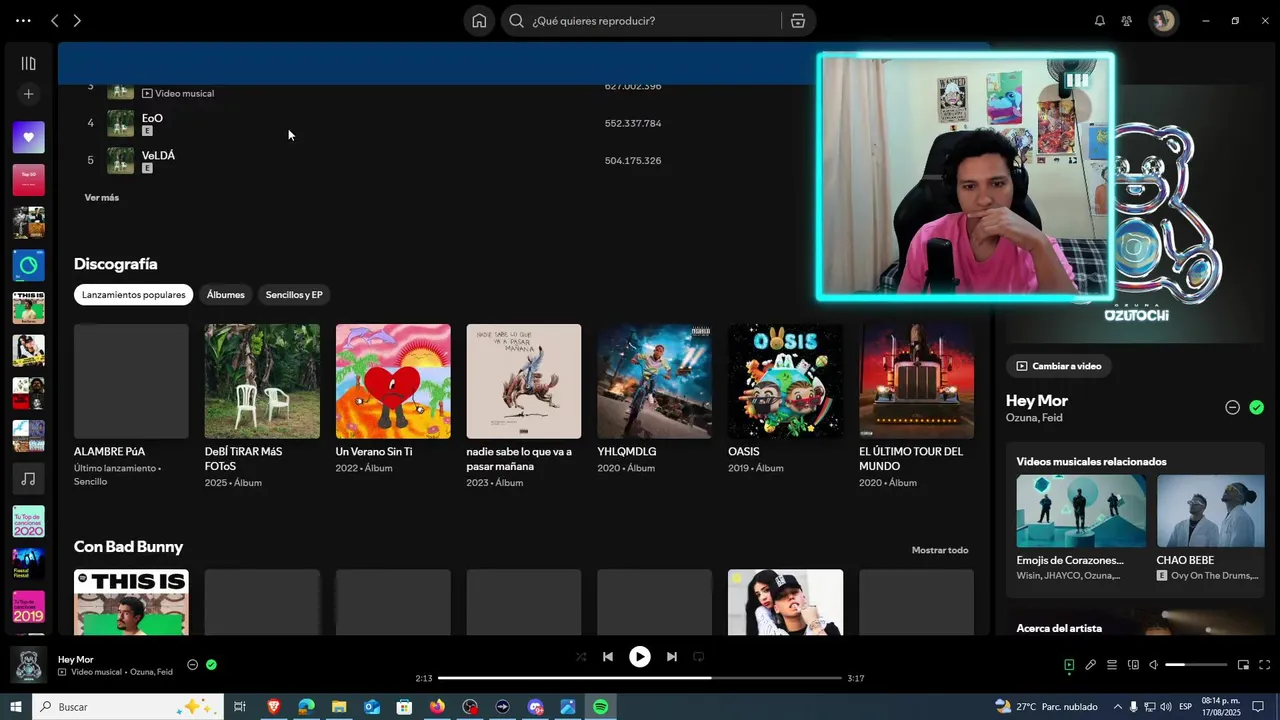Click 'Cambiar a video' button
This screenshot has width=1280, height=720.
pos(1058,366)
